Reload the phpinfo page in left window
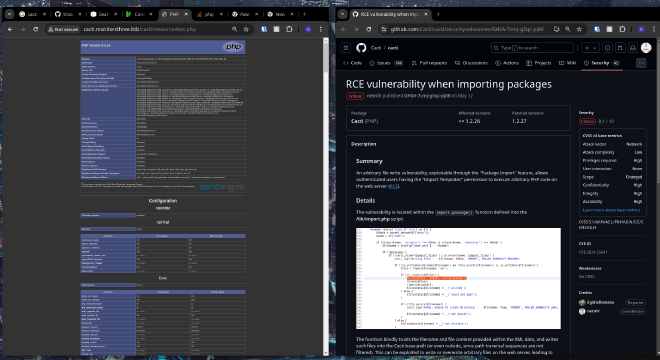 (36, 29)
